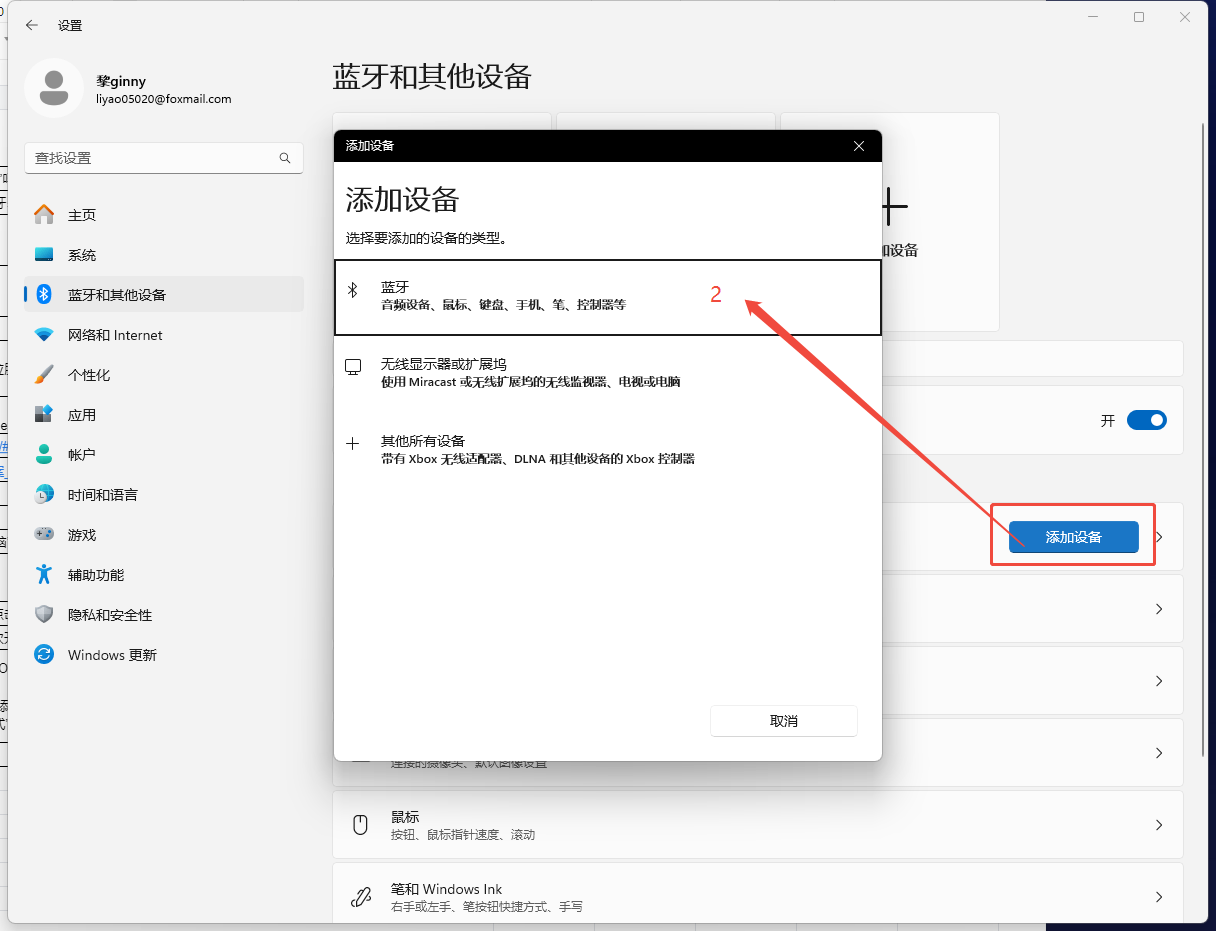Open 帐户 settings via its sidebar icon

[x=44, y=454]
